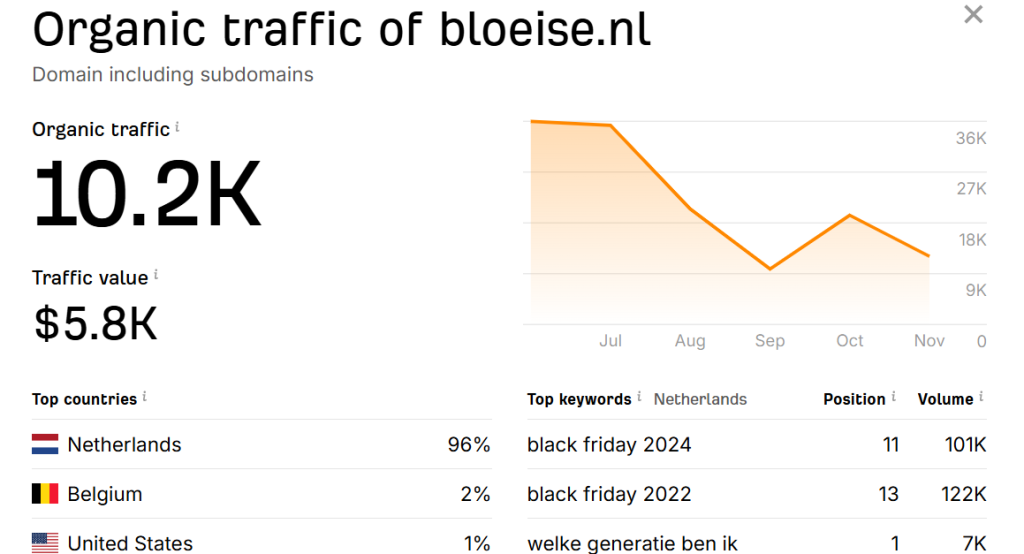Open keyword "black friday 2024"
Viewport: 1024px width, 554px height.
click(609, 445)
